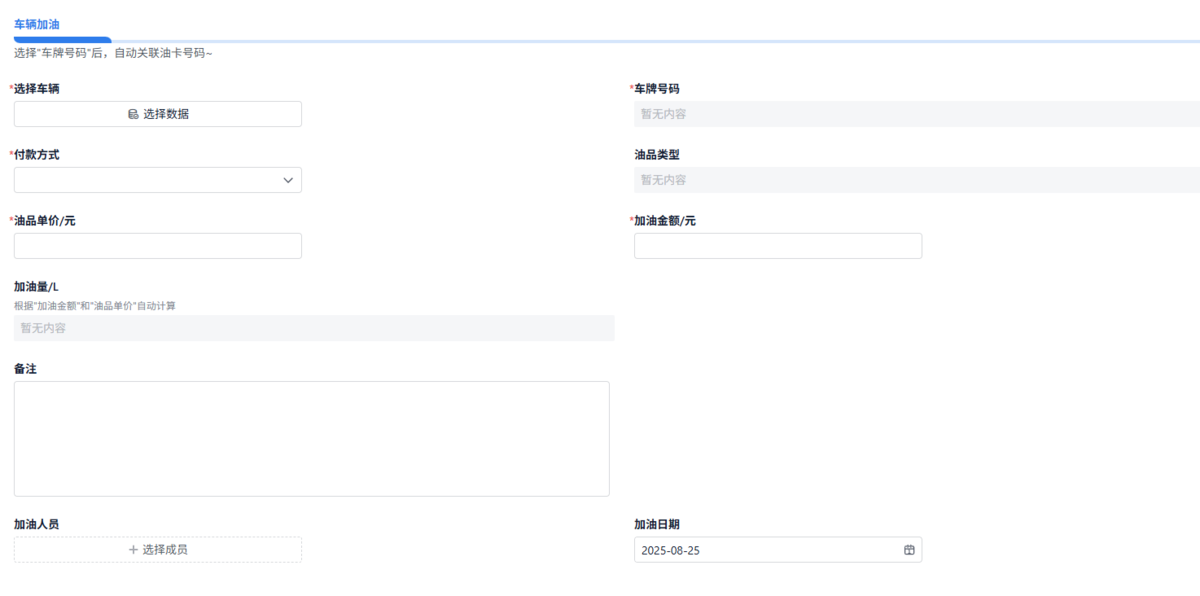The width and height of the screenshot is (1200, 596).
Task: Click the plus icon in 选择成员
Action: 133,550
